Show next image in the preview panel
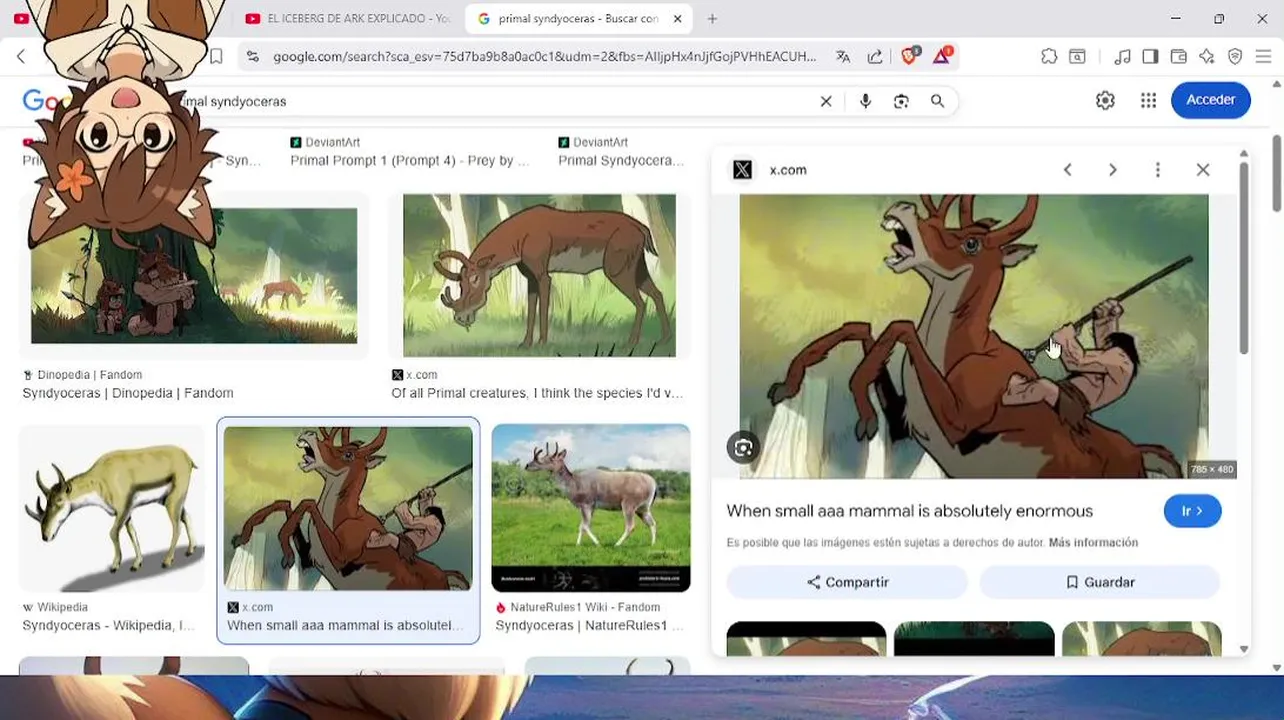This screenshot has width=1284, height=720. [x=1112, y=170]
